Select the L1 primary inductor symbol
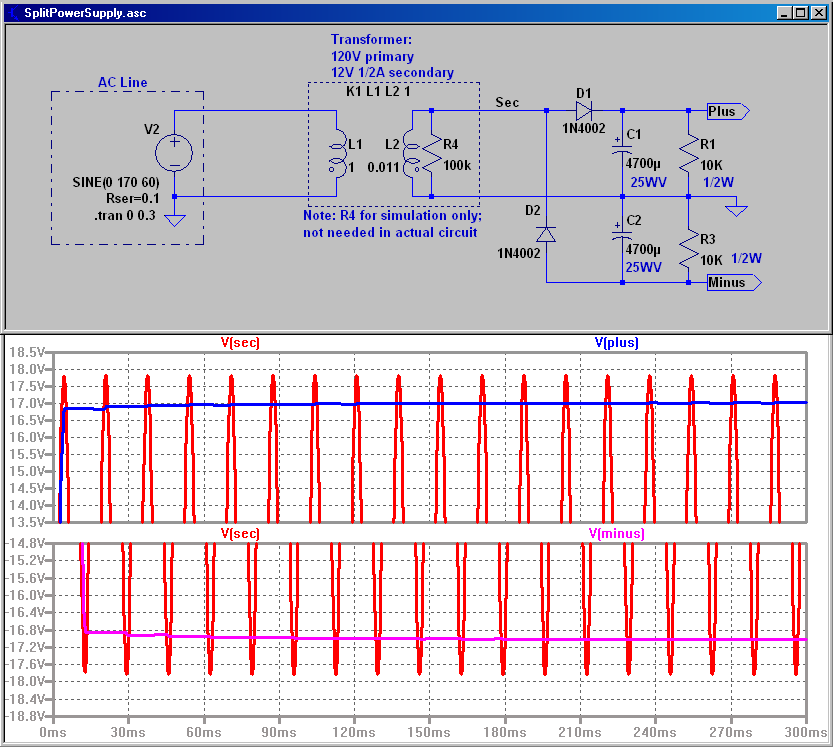Screen dimensions: 833x747 coord(337,154)
